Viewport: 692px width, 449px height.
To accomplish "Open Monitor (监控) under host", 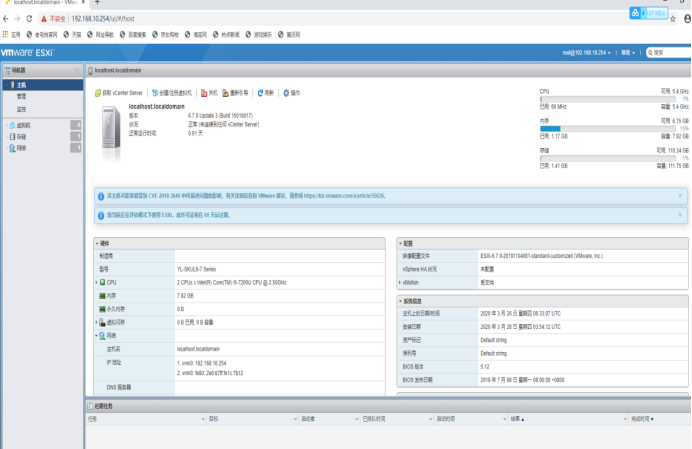I will (22, 108).
